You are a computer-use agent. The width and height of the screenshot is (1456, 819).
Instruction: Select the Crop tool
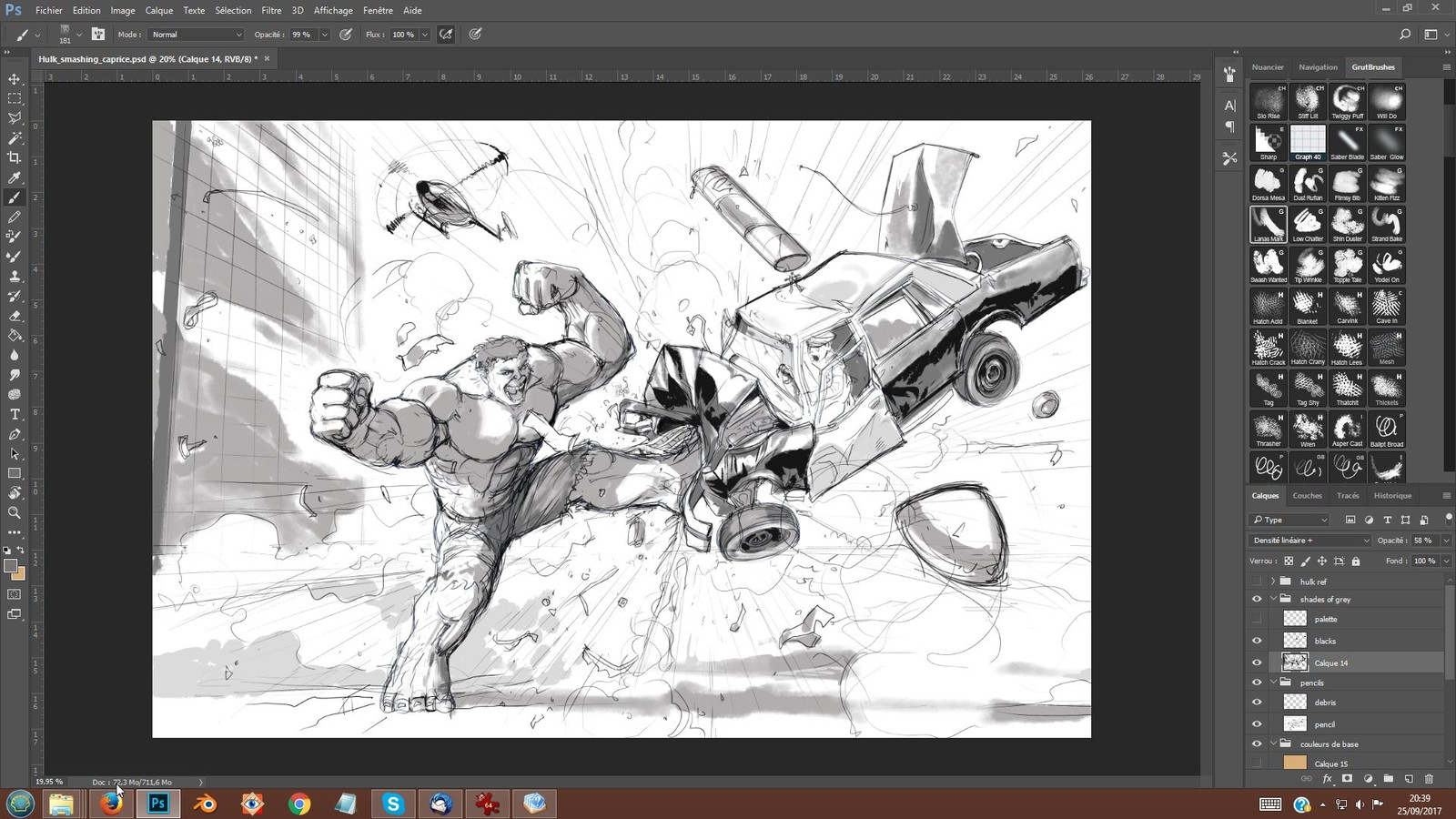[x=15, y=157]
